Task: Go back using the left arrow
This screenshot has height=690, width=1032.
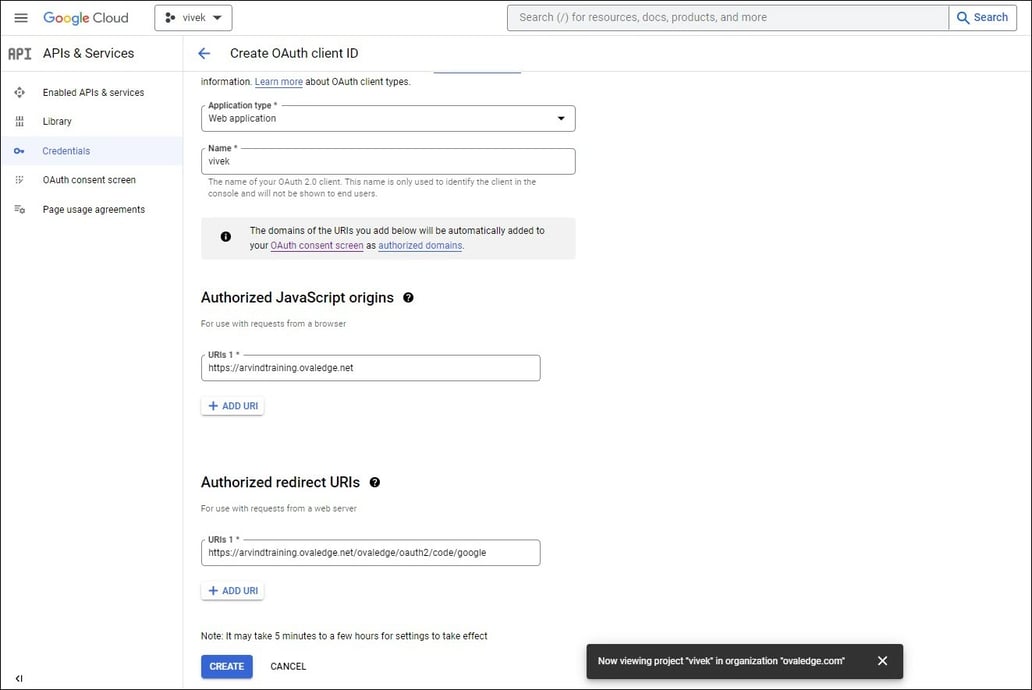Action: (204, 53)
